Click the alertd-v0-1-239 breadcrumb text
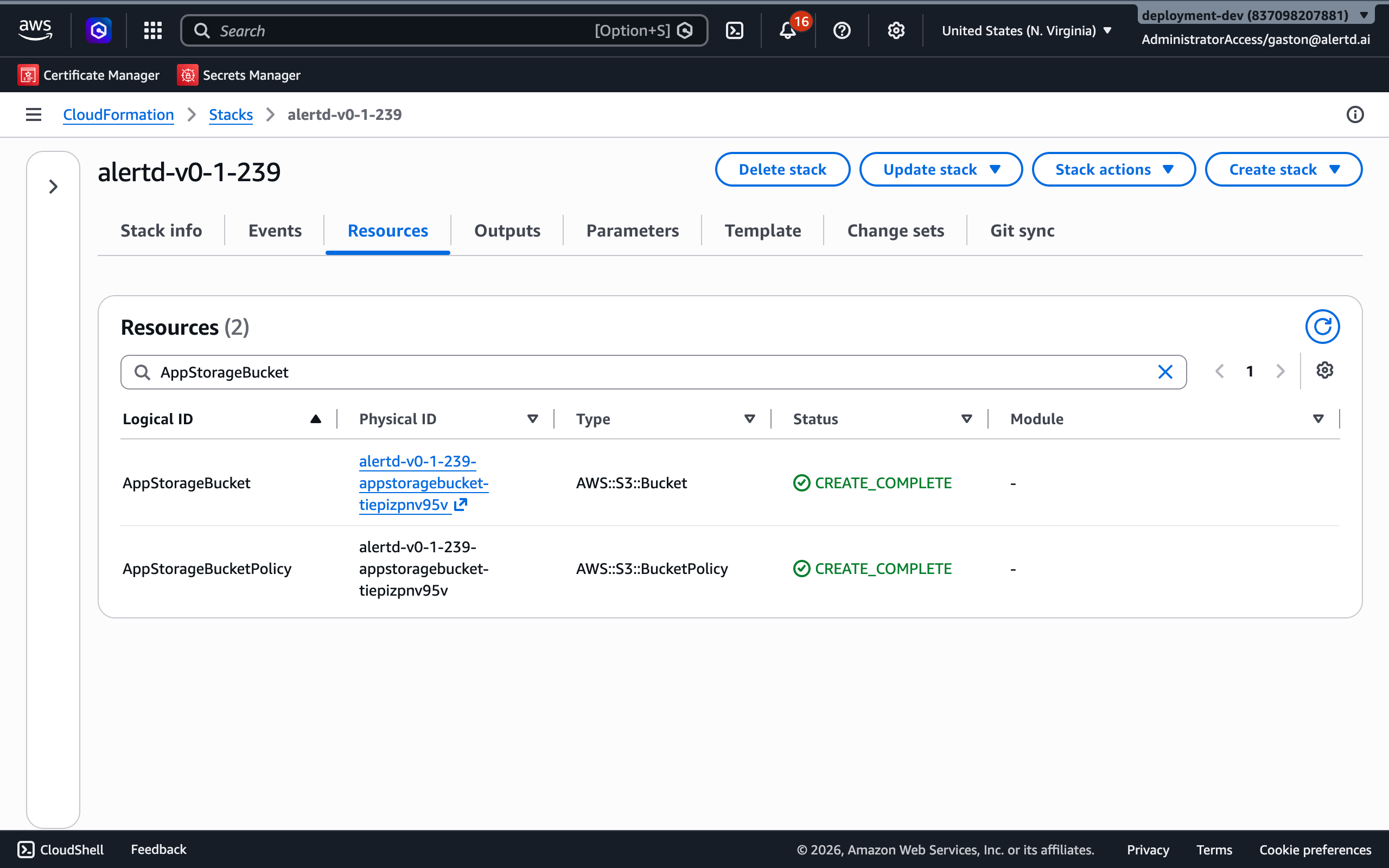 click(345, 114)
